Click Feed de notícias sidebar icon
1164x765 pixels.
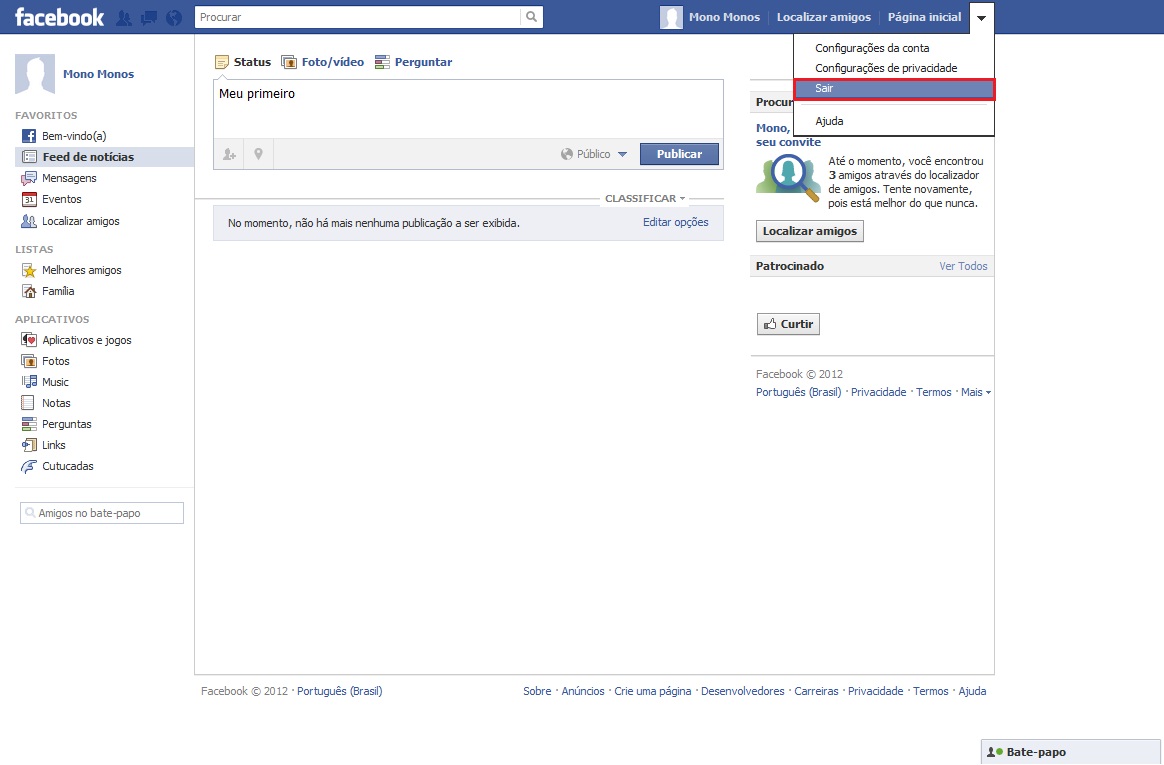pos(29,157)
